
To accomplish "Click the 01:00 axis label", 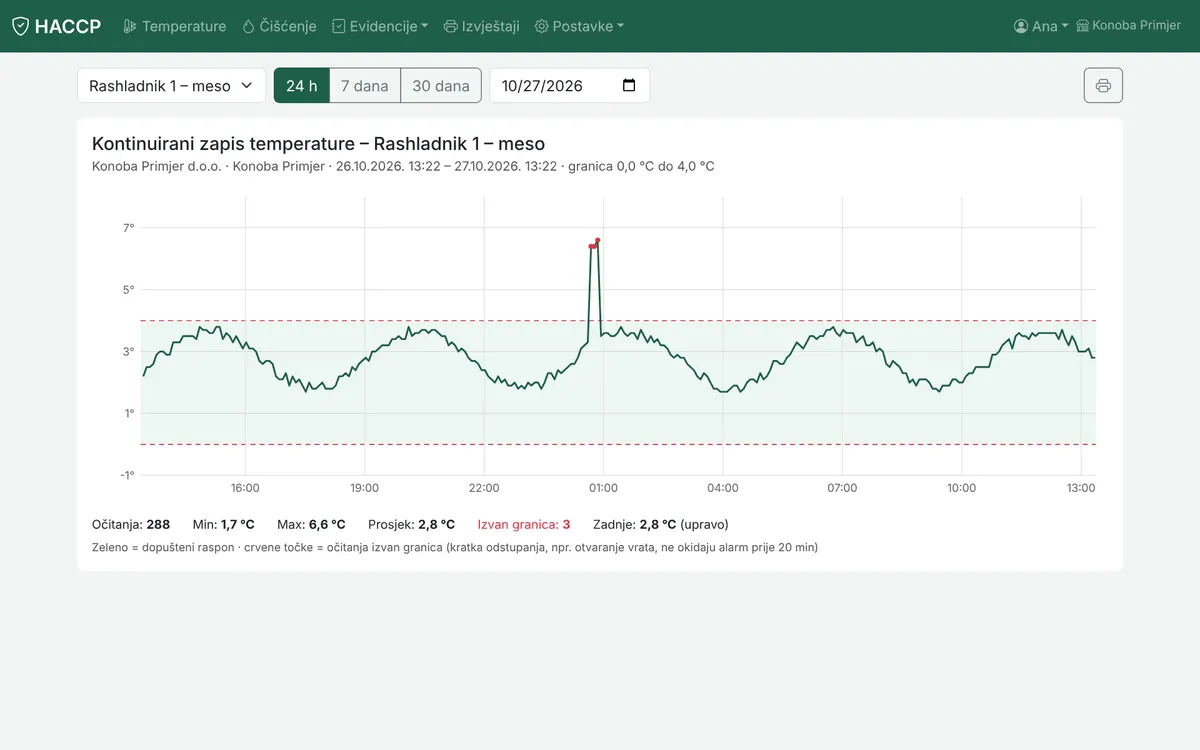I will click(603, 488).
